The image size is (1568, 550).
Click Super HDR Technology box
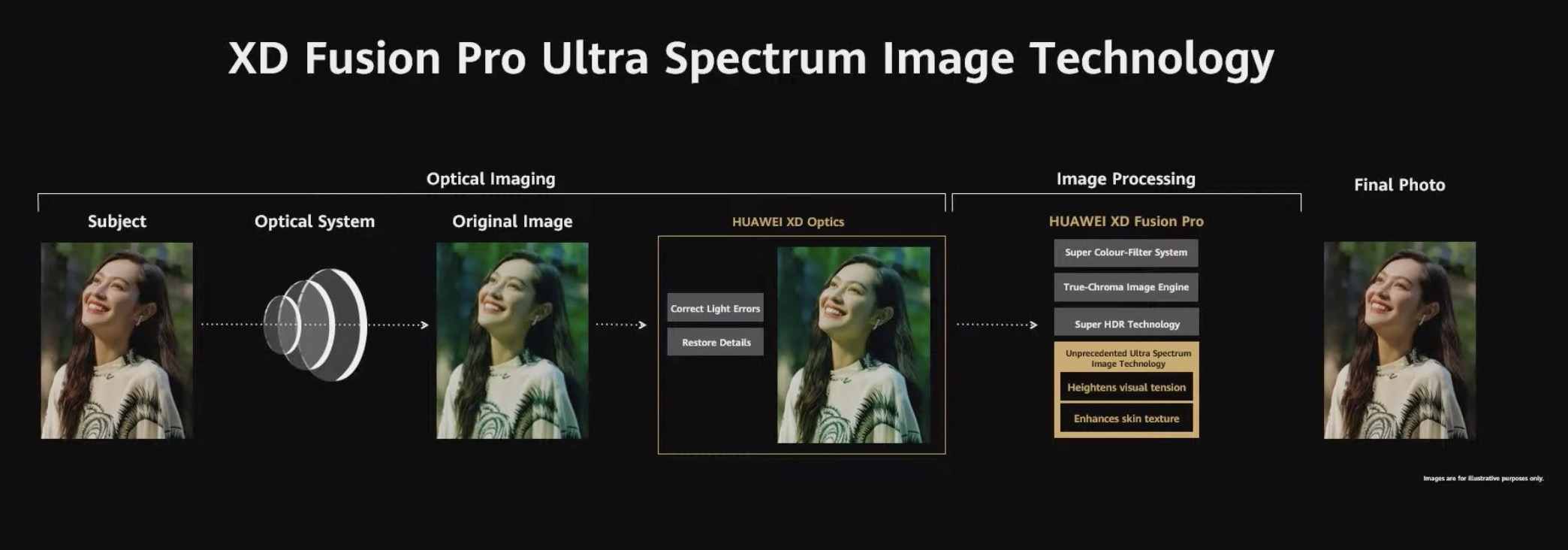[1126, 322]
